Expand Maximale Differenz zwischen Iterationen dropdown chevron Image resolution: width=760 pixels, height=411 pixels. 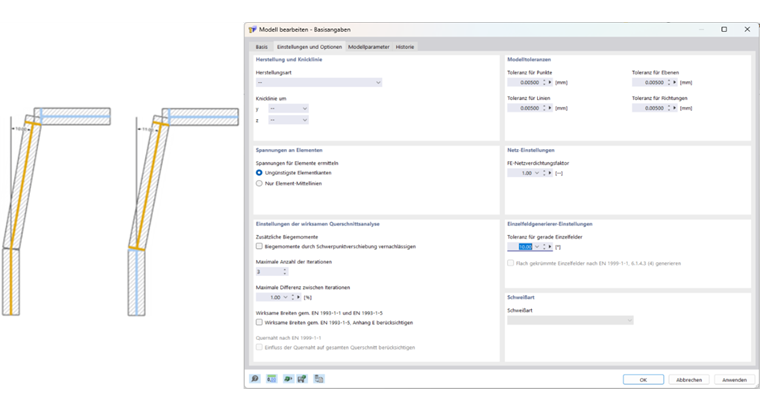pos(285,297)
